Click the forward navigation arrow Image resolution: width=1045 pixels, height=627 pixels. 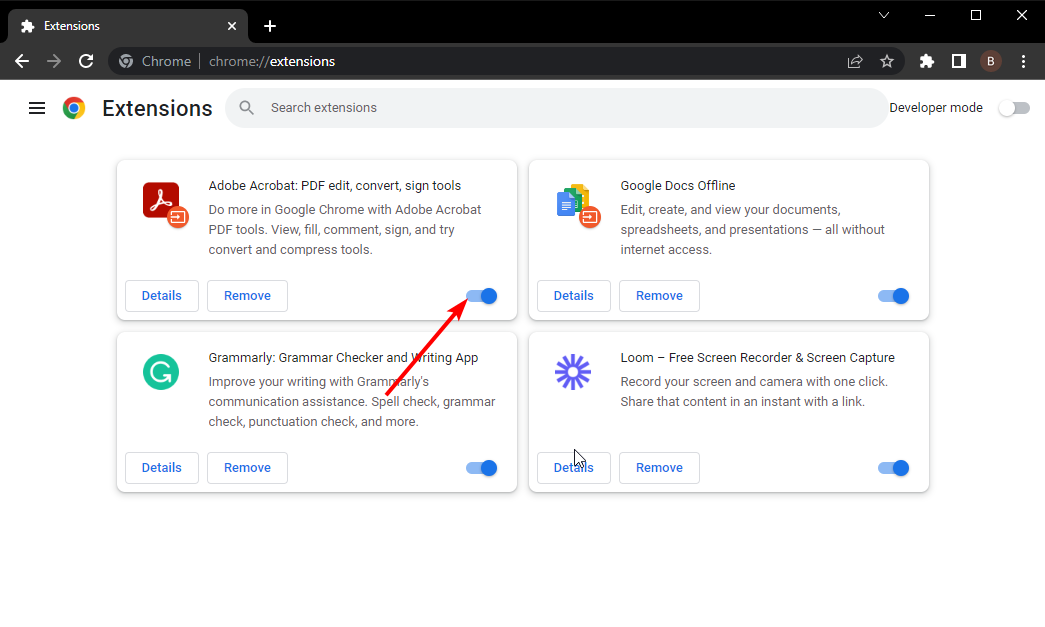[x=54, y=61]
